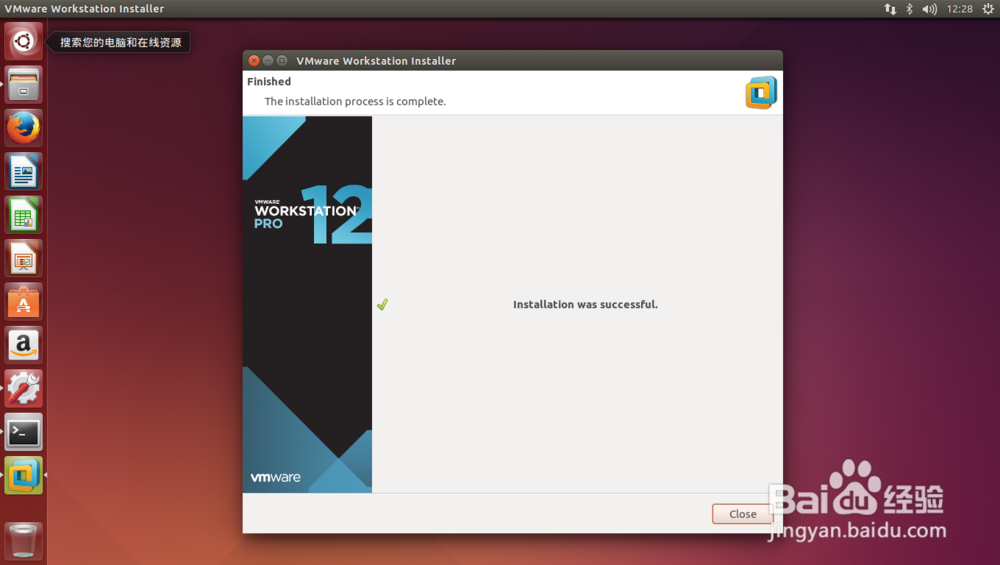Open LibreOffice Writer from launcher

point(24,172)
